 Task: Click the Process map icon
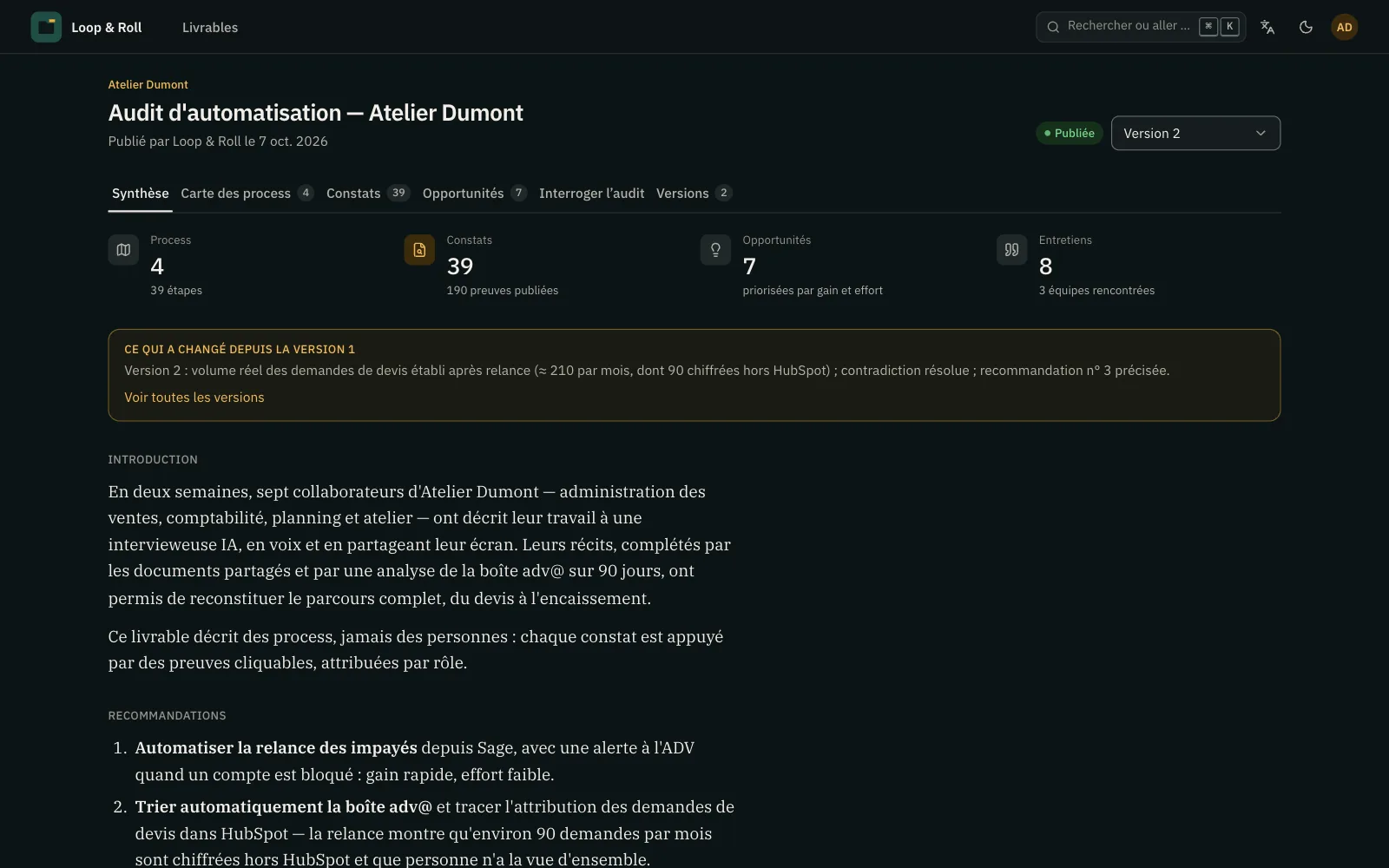[x=123, y=250]
